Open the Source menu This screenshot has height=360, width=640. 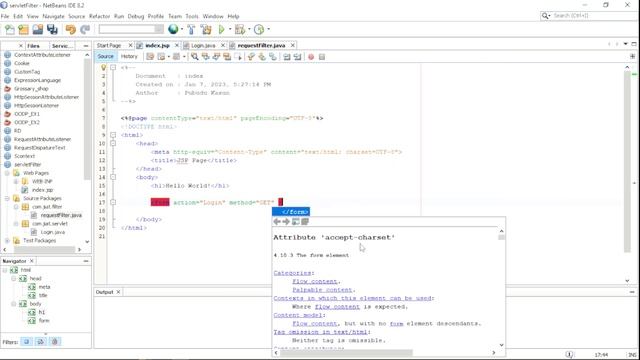click(x=76, y=16)
